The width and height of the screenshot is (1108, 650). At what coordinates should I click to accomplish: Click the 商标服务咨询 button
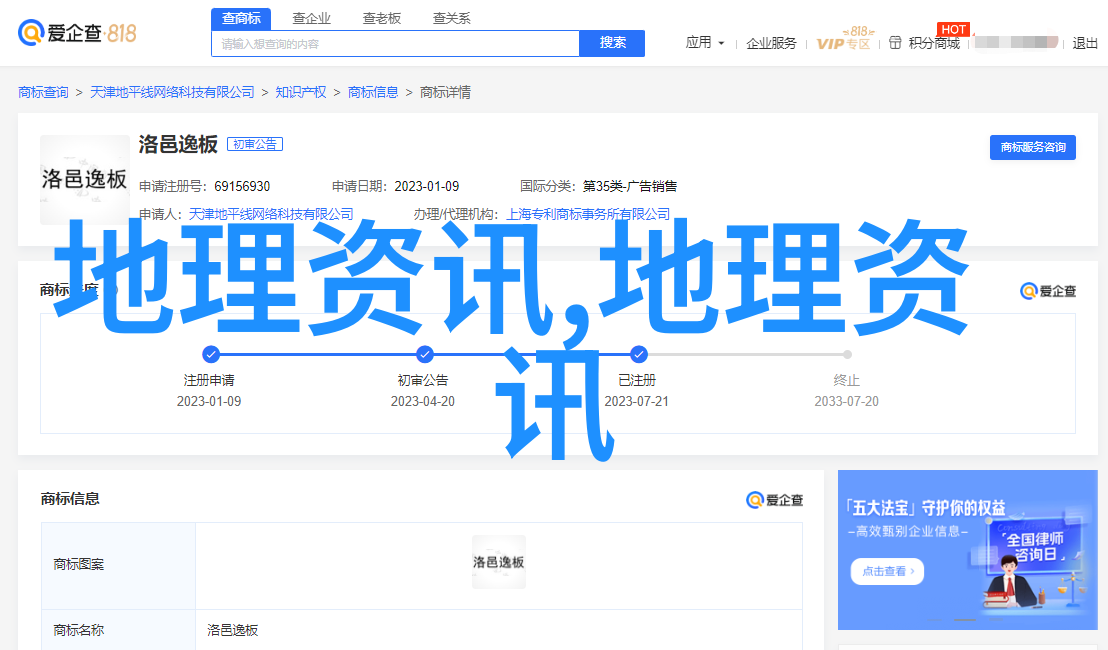click(1032, 147)
